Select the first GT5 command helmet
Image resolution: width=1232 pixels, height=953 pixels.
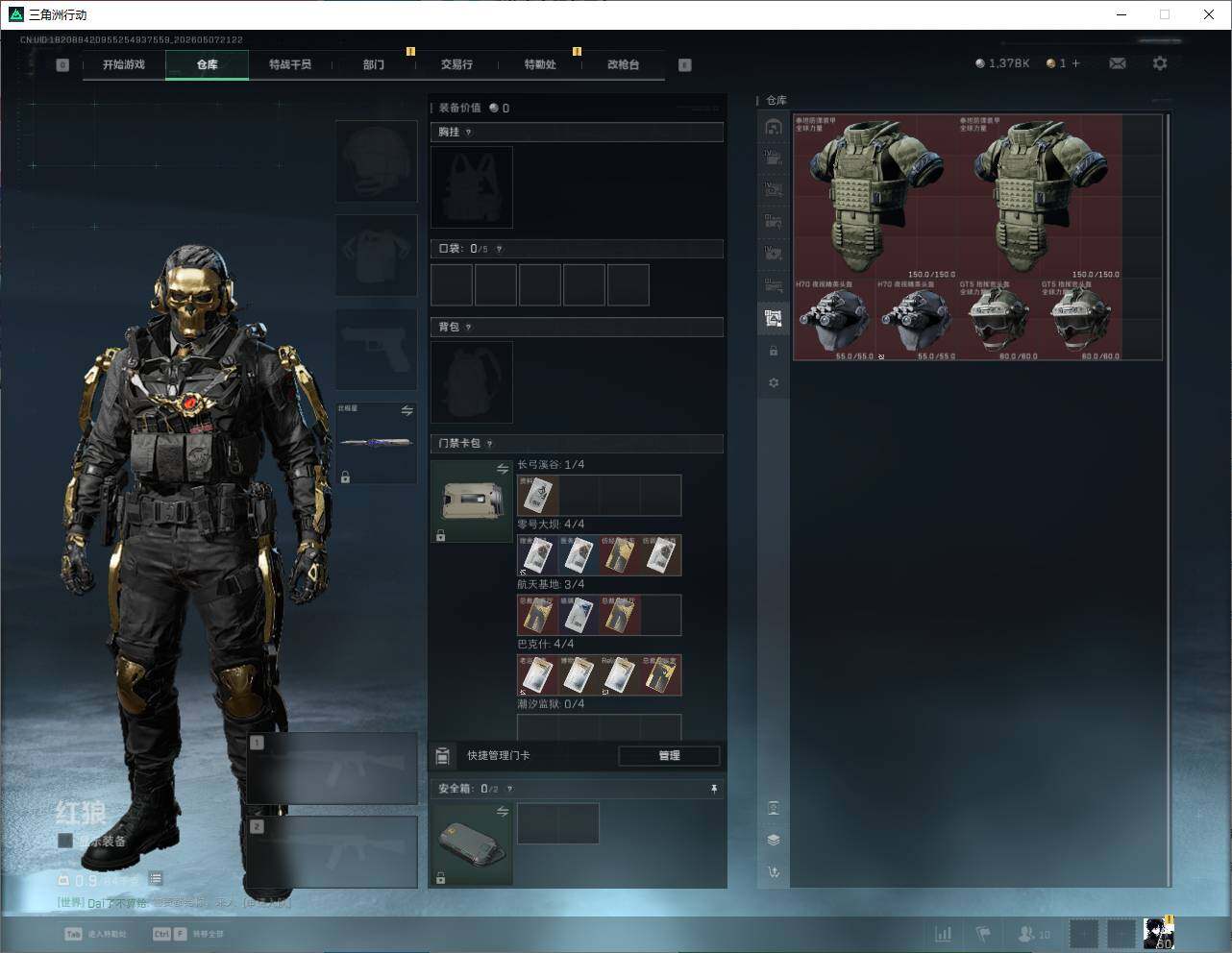(998, 320)
